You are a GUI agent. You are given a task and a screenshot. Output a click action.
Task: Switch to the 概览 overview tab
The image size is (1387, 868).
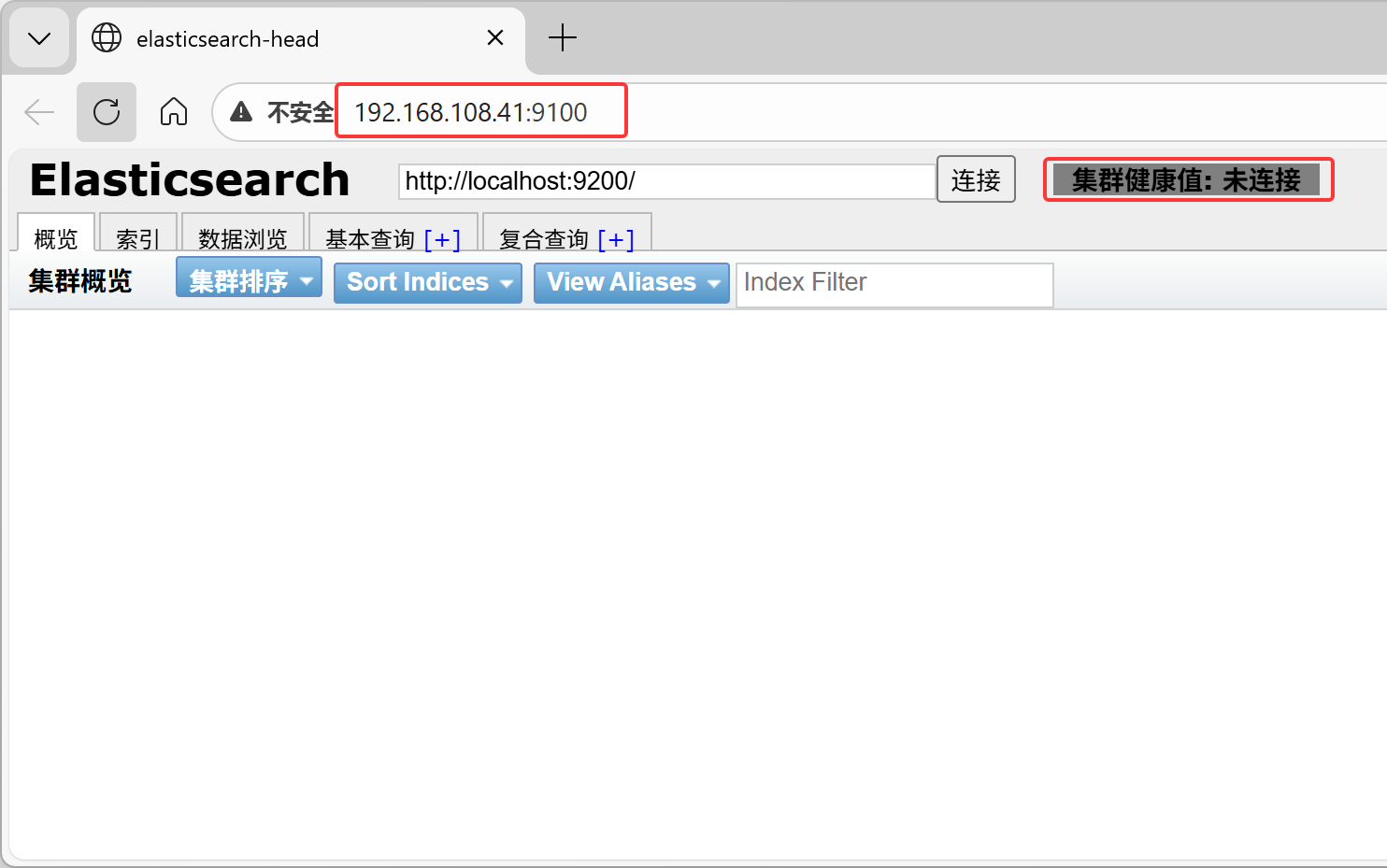point(56,234)
